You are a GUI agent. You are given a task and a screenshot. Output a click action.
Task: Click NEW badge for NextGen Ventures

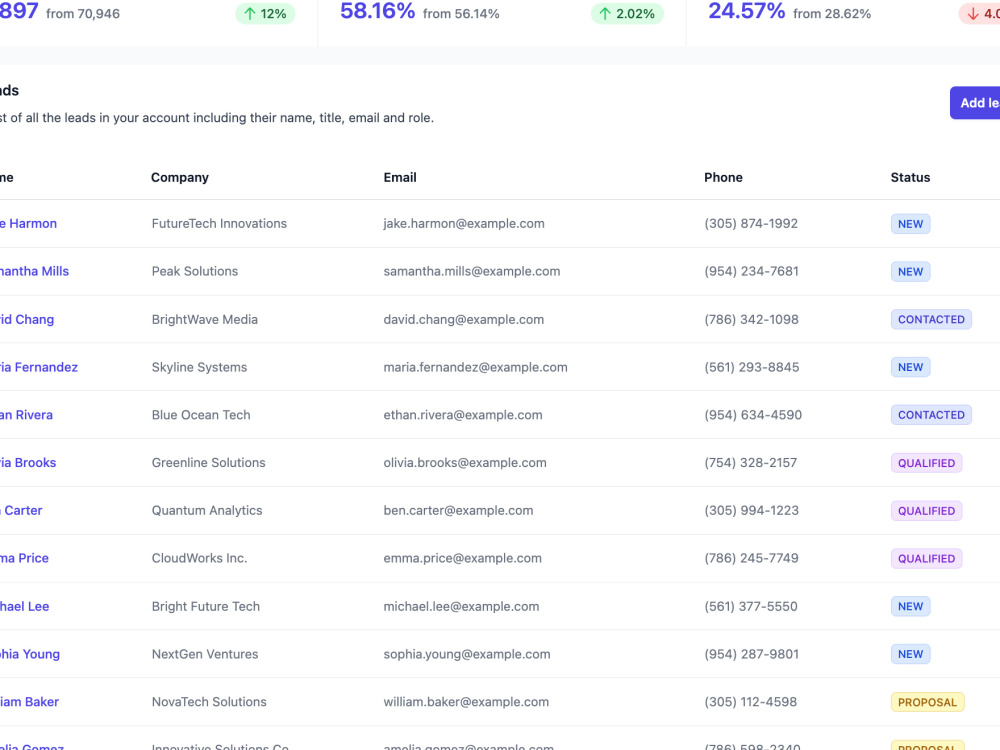910,654
